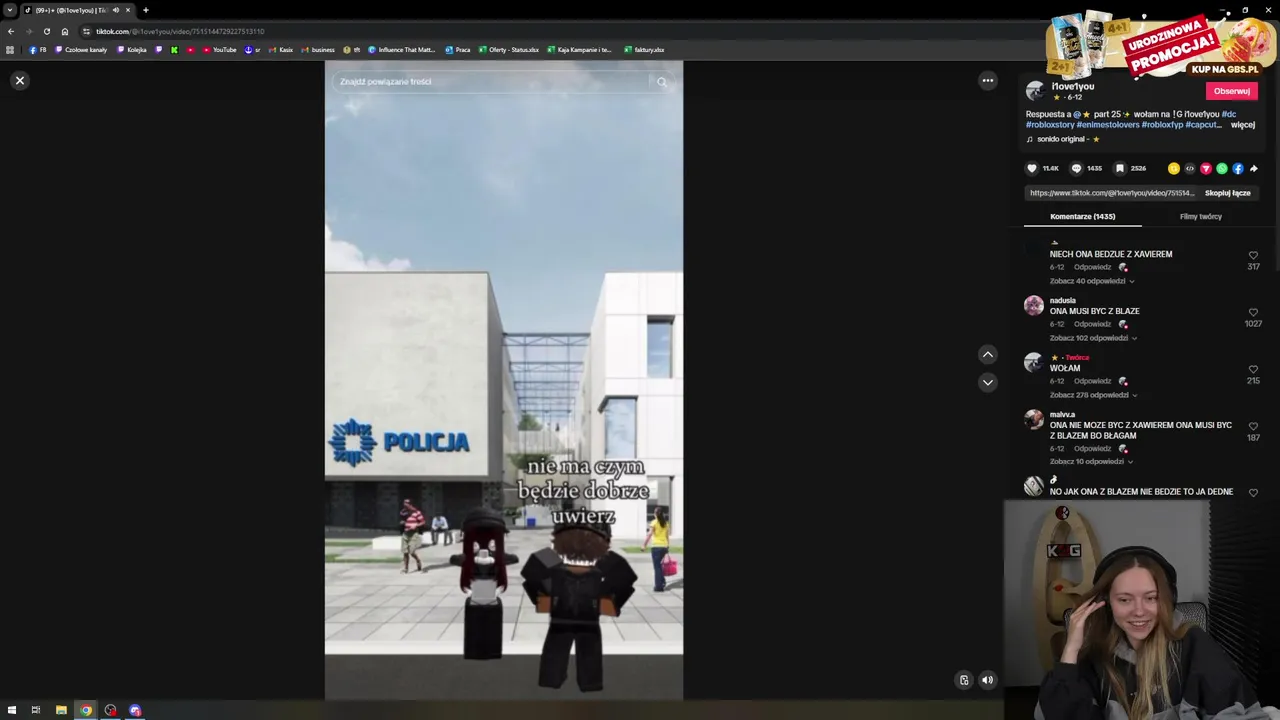Share video to Facebook
The width and height of the screenshot is (1280, 720).
(1238, 168)
